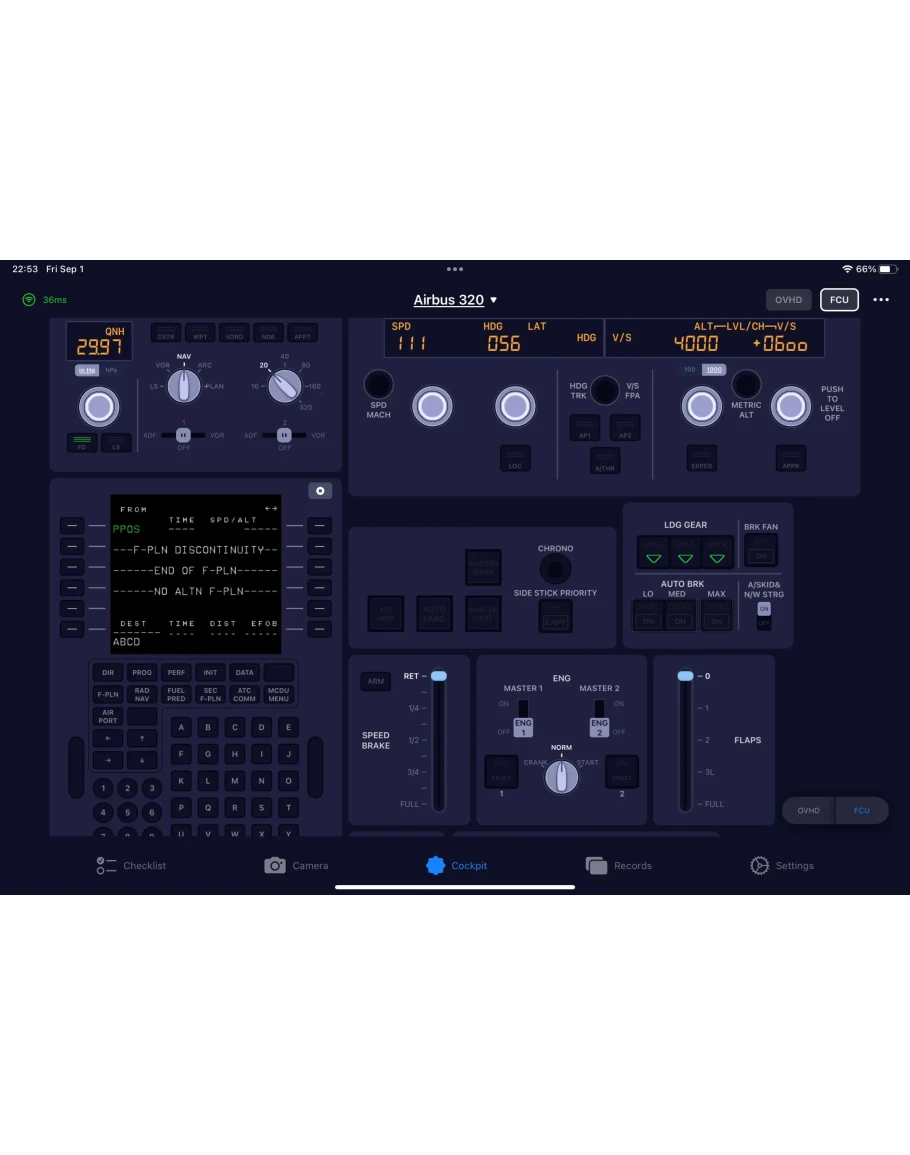
Task: Push the CHRONO button
Action: point(555,569)
